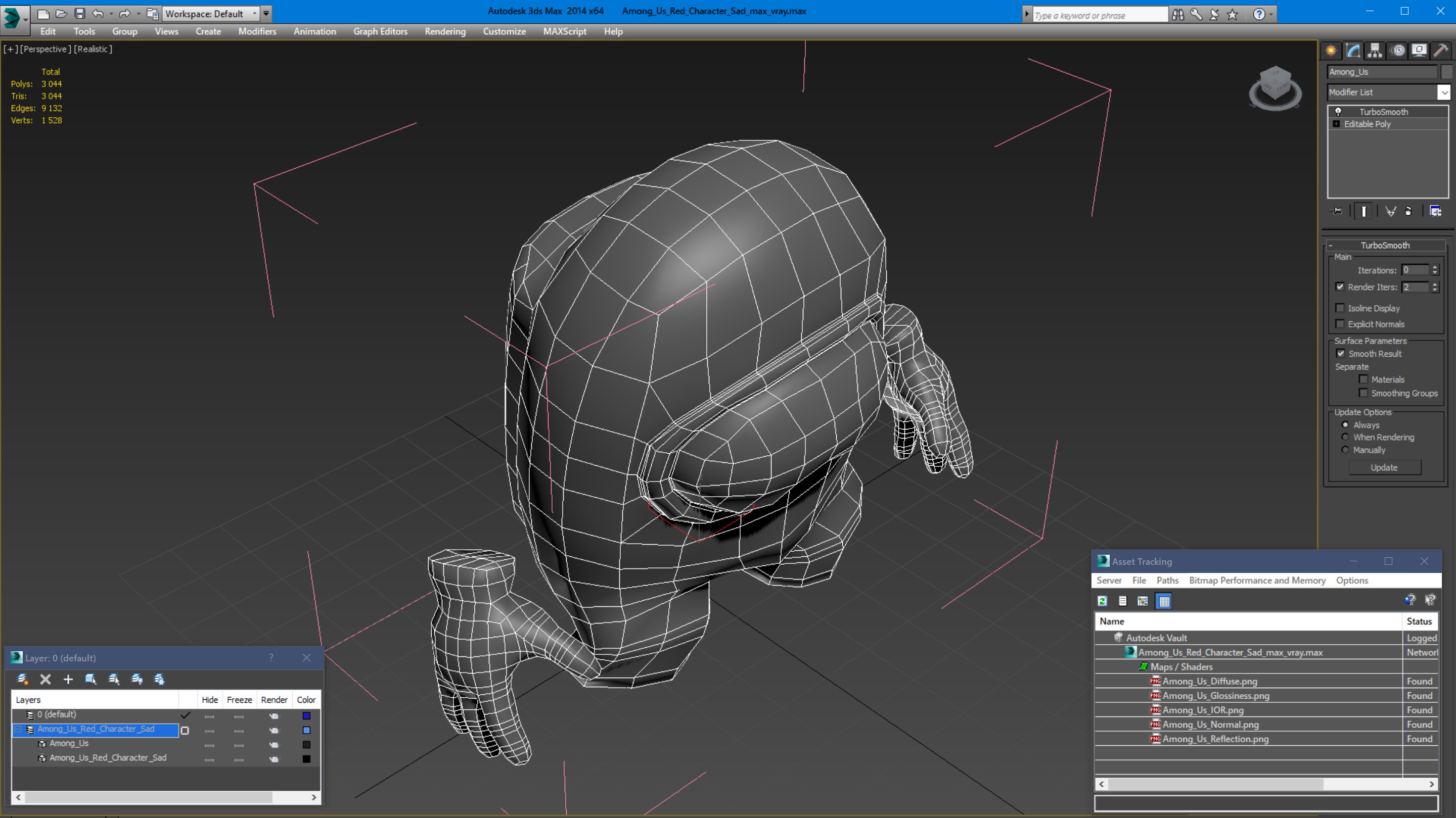Viewport: 1456px width, 818px height.
Task: Open Bitmap Performance and Memory menu
Action: (1257, 580)
